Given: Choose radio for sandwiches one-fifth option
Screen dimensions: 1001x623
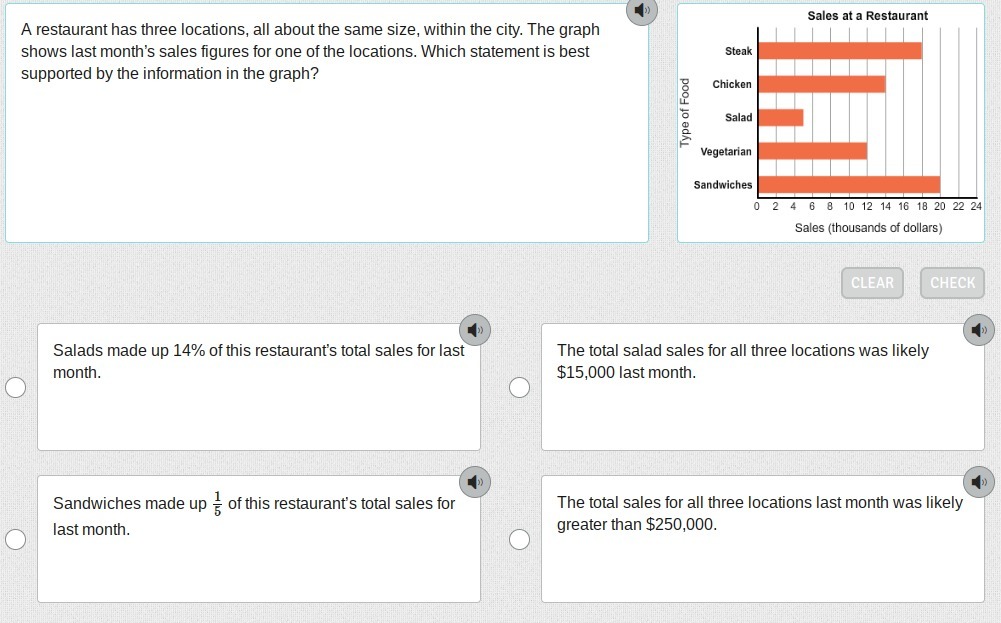Looking at the screenshot, I should click(15, 540).
